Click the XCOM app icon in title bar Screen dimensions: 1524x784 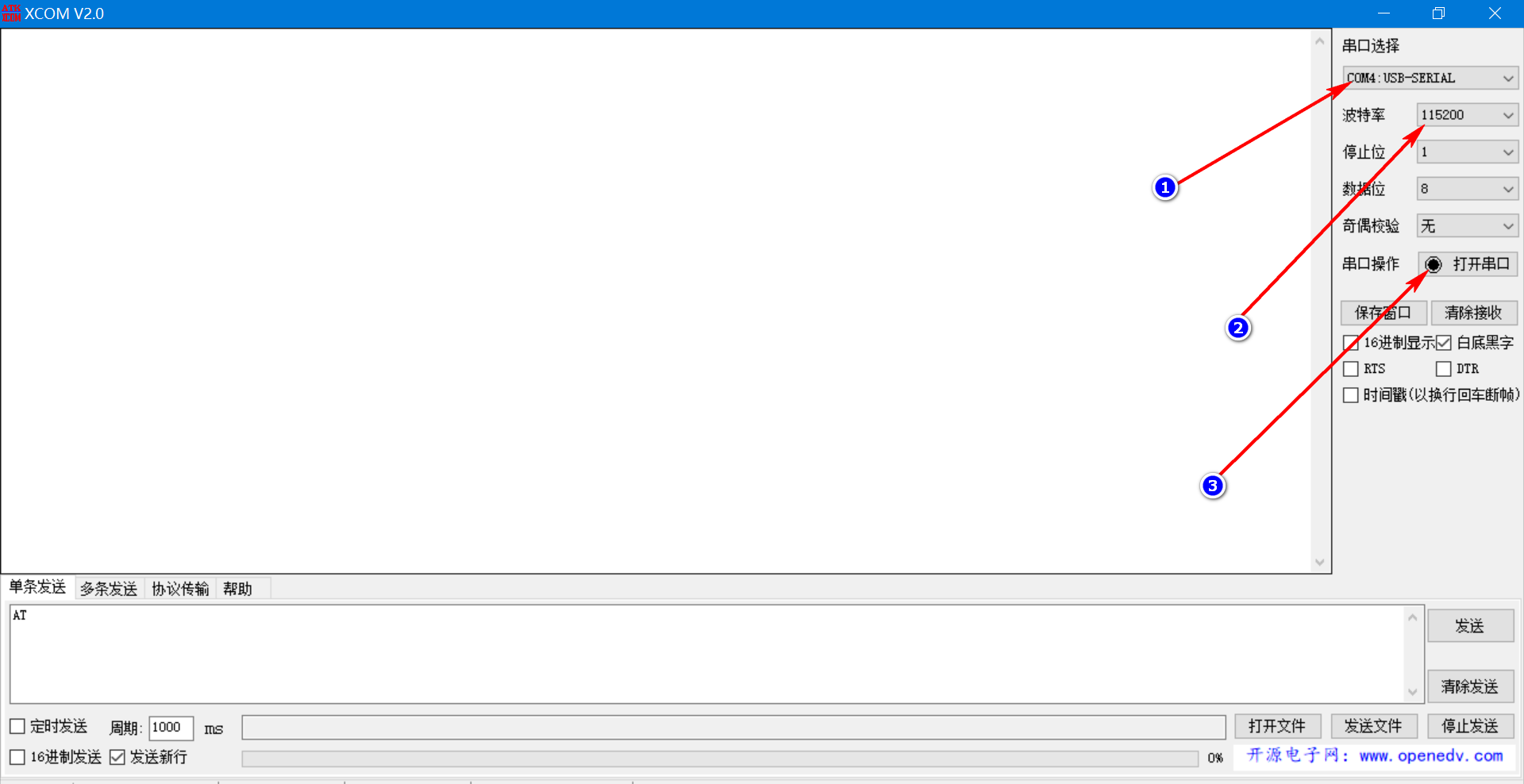11,13
